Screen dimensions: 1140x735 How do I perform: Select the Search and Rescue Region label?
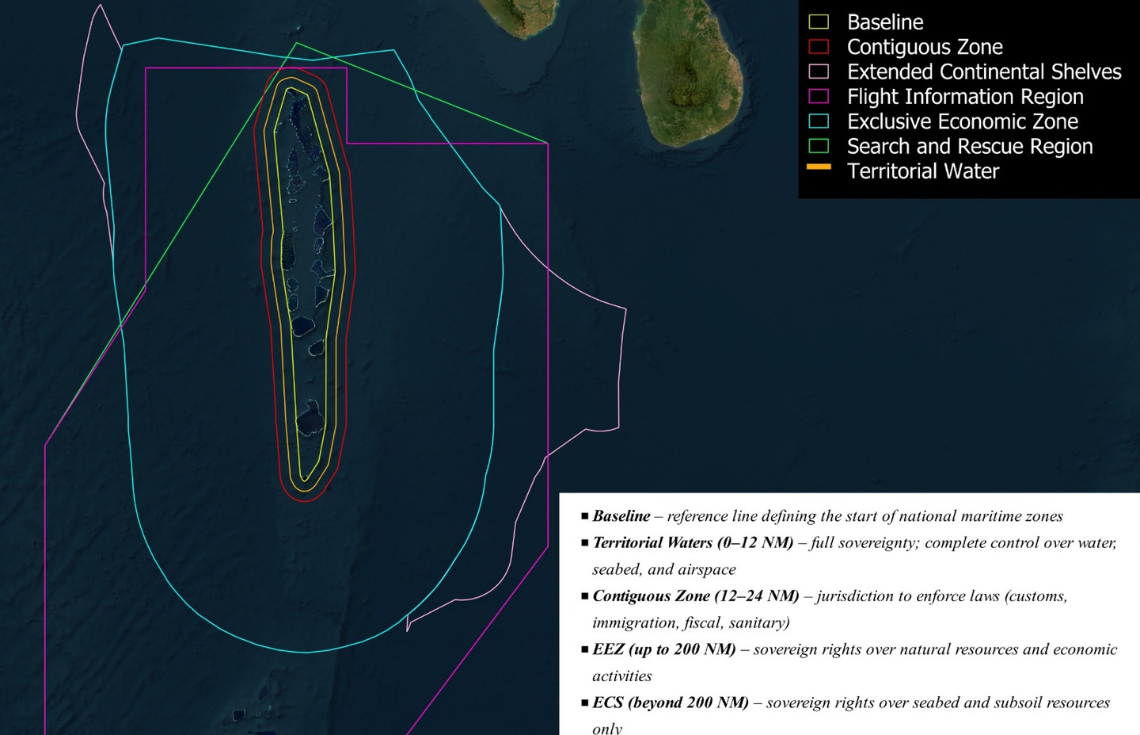pyautogui.click(x=969, y=147)
